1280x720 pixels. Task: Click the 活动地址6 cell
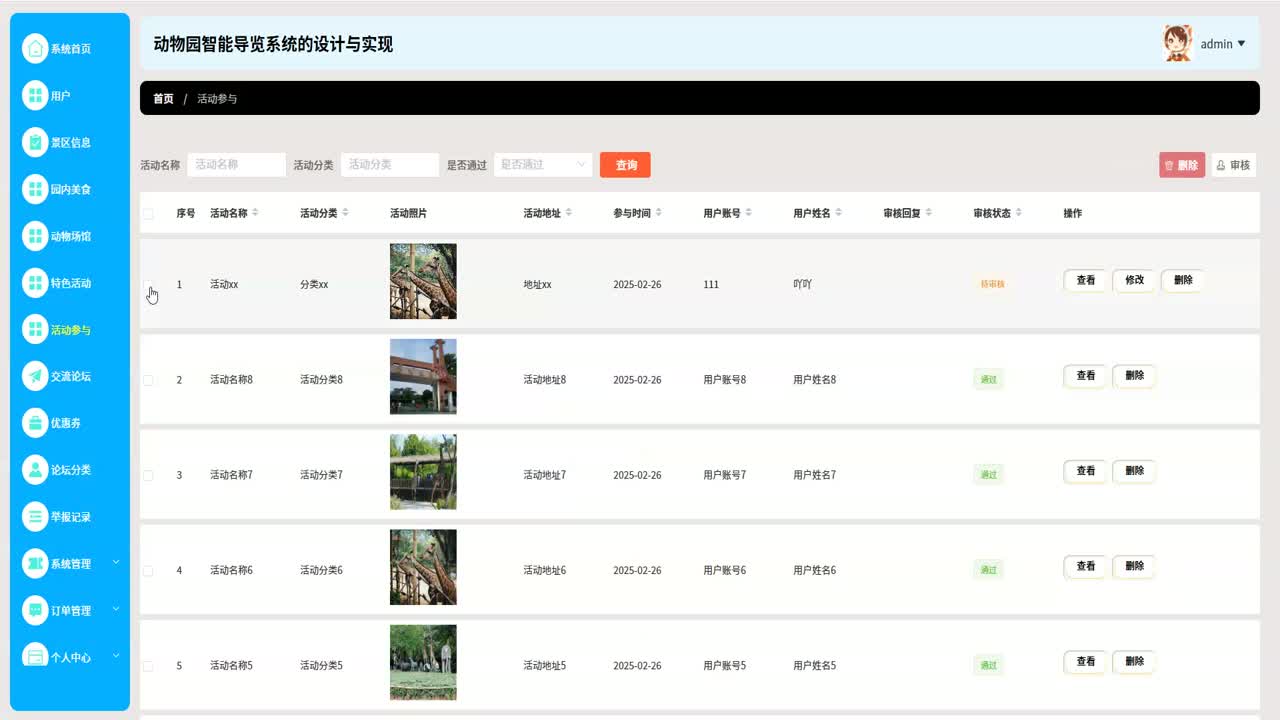click(544, 570)
